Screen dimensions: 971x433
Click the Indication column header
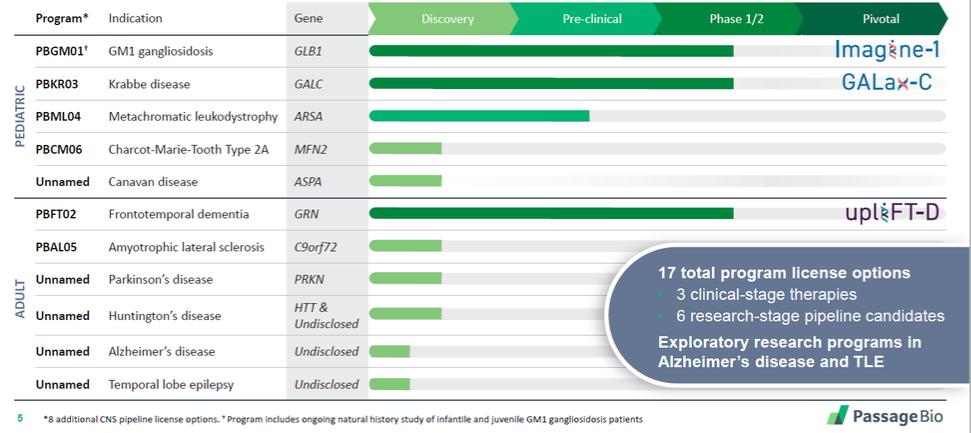136,18
